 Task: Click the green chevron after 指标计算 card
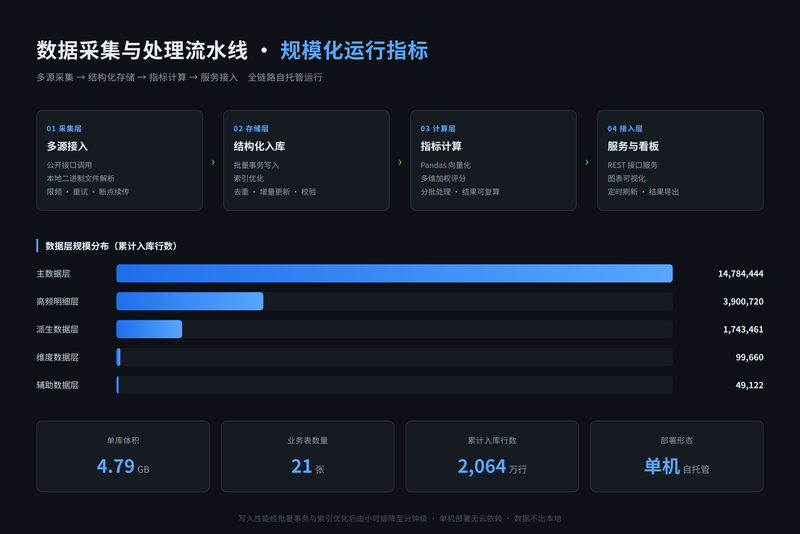pos(587,162)
